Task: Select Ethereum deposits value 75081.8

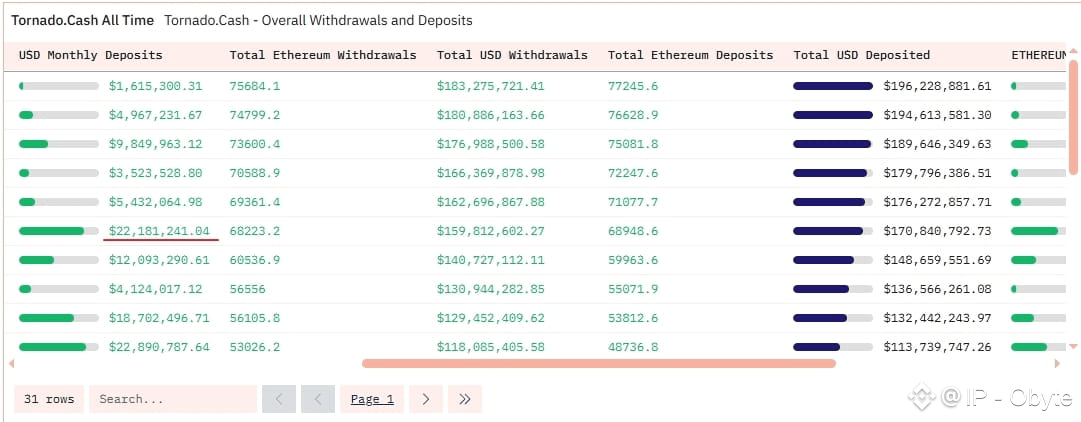Action: (633, 144)
